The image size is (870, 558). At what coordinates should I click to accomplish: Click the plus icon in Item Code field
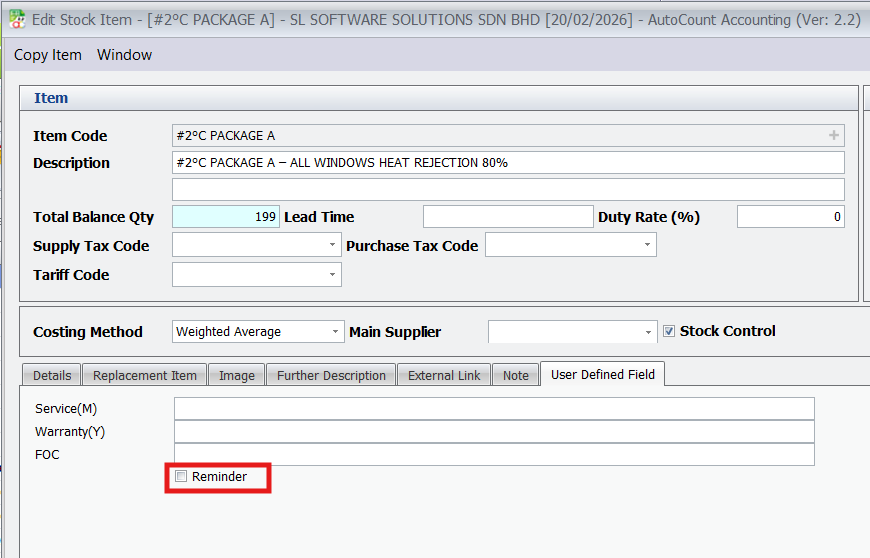(834, 136)
